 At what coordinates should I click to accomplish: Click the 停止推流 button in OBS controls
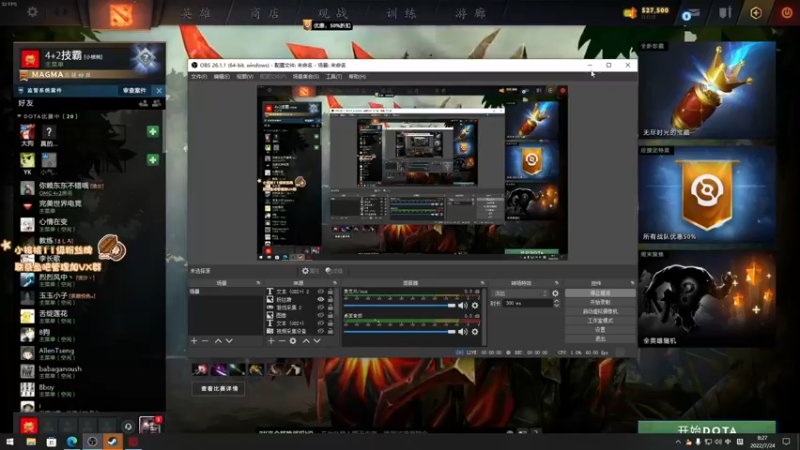click(x=600, y=293)
